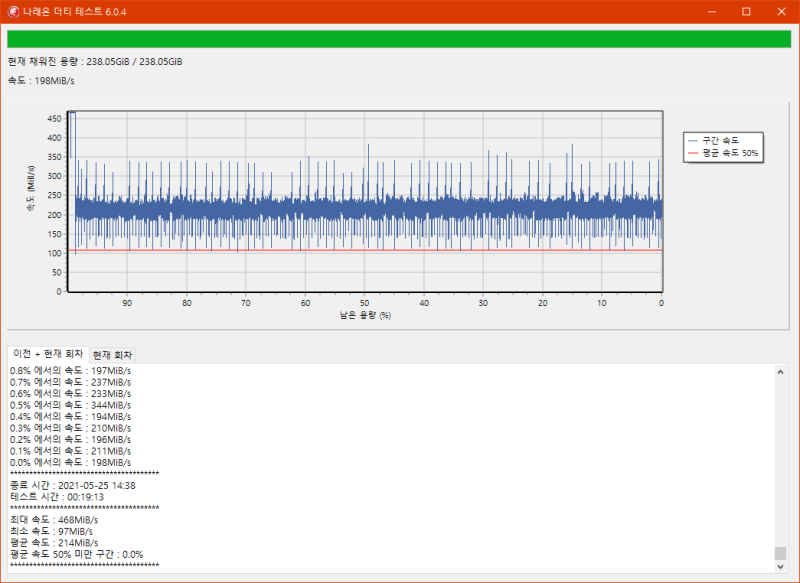Click the 남은 용량 (%) axis title
800x583 pixels.
point(365,315)
